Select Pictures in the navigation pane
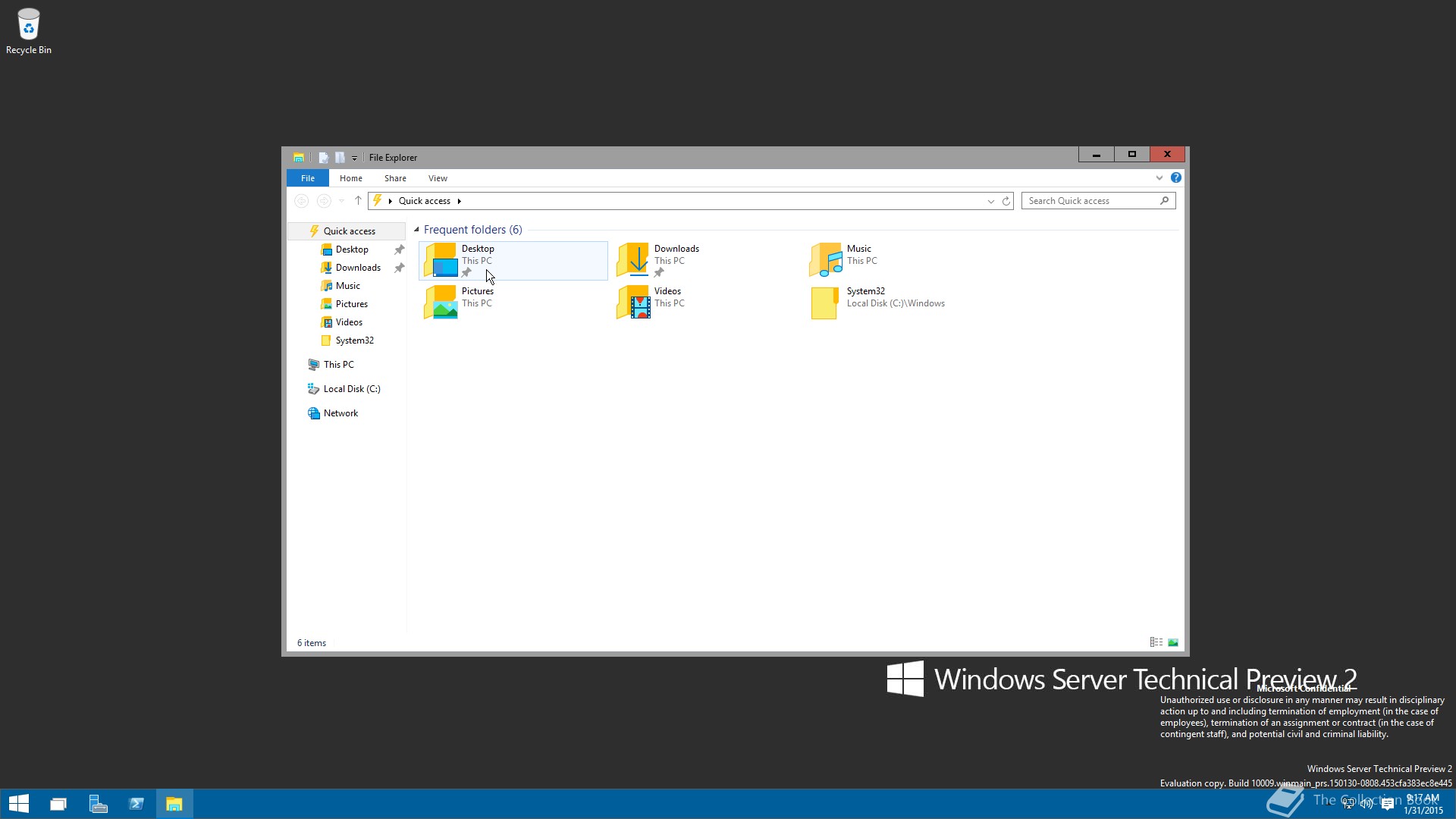The image size is (1456, 819). (352, 304)
